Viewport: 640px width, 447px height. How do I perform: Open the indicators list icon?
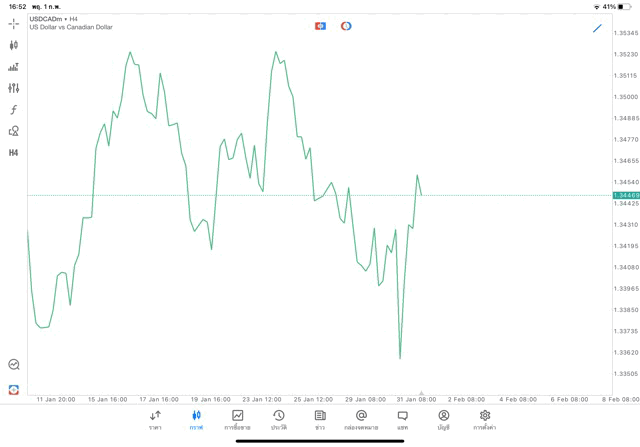(14, 67)
